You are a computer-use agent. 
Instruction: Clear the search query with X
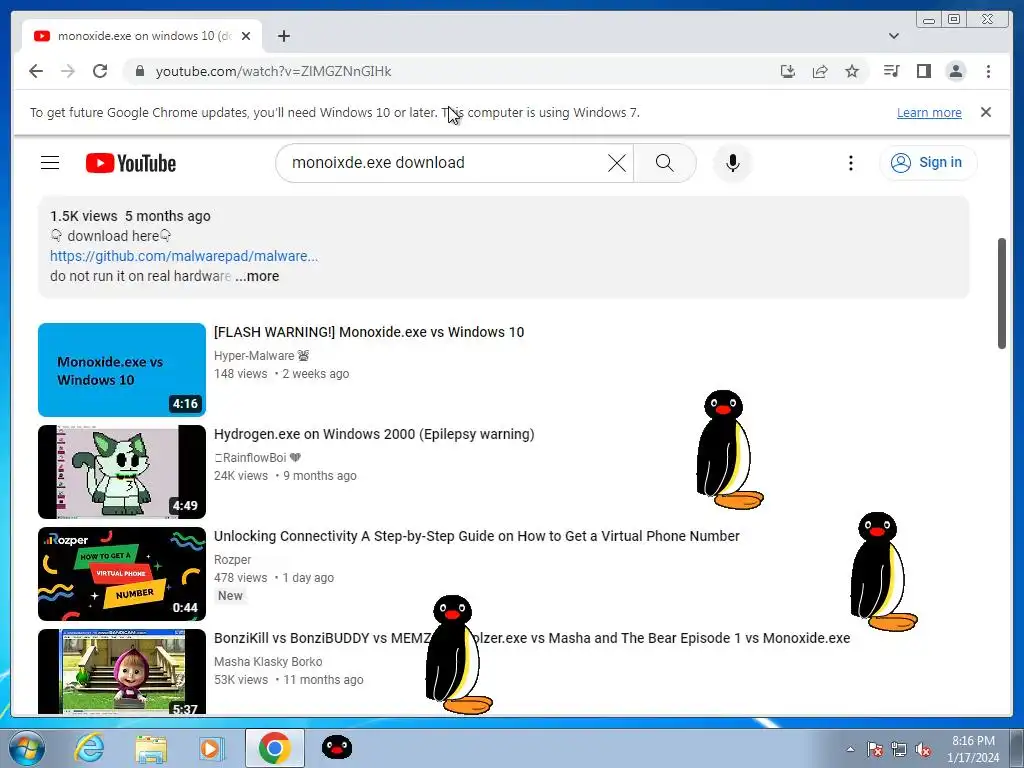(x=616, y=163)
